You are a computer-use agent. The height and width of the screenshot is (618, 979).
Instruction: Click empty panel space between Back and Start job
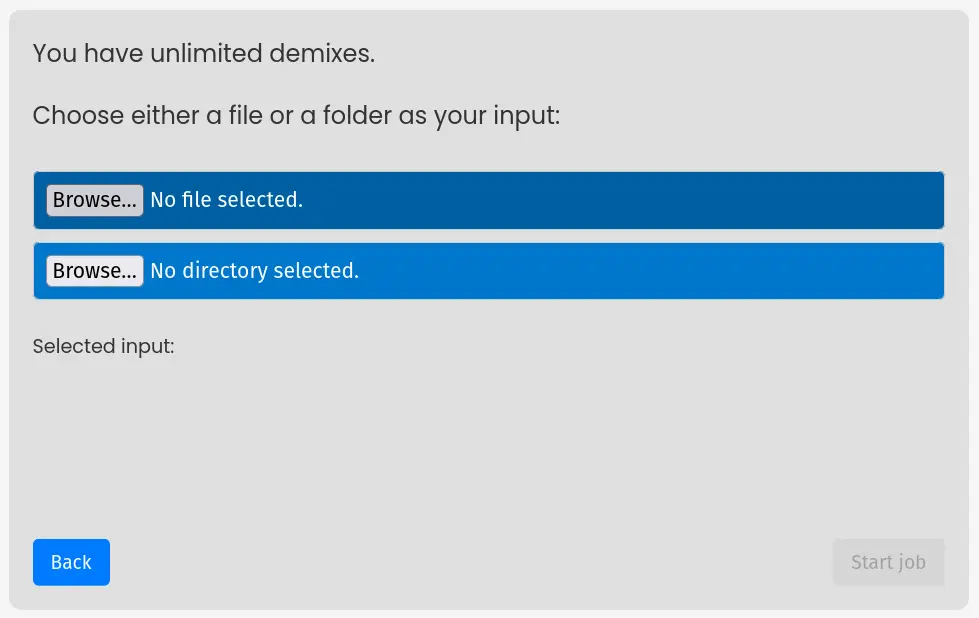click(x=470, y=562)
